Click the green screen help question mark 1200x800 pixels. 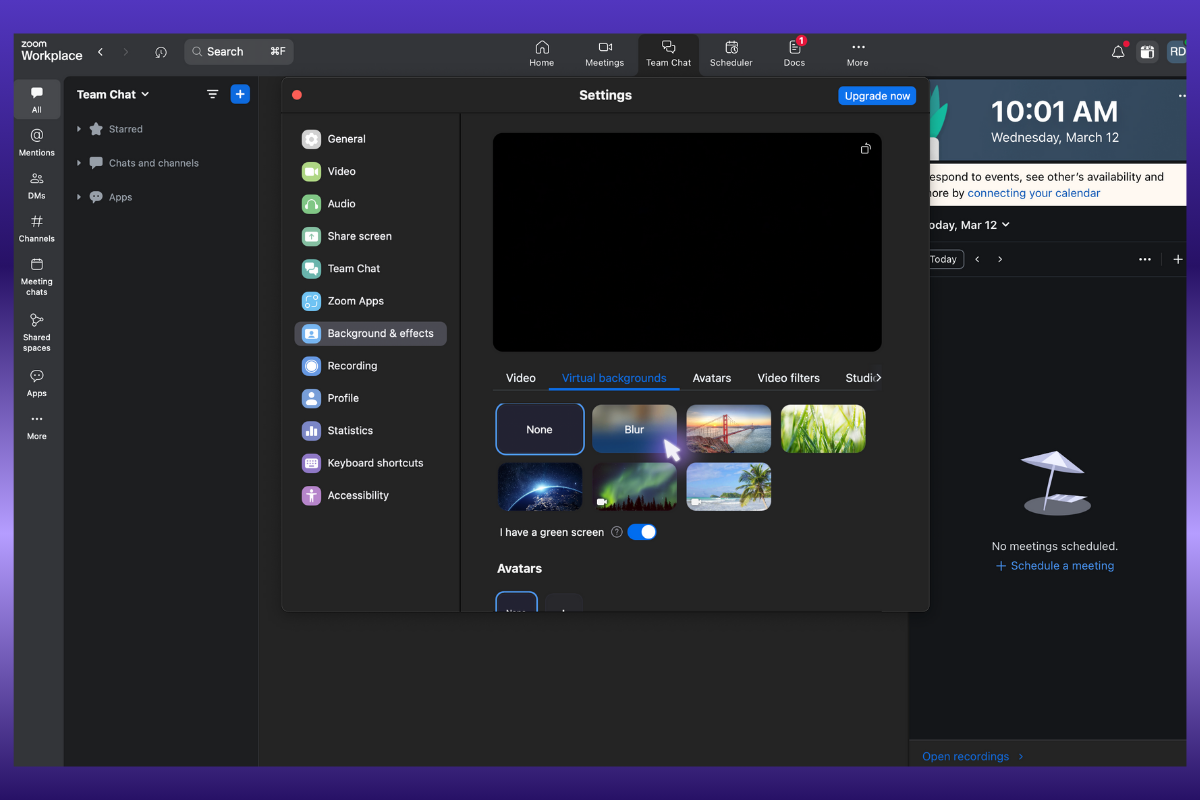[617, 532]
